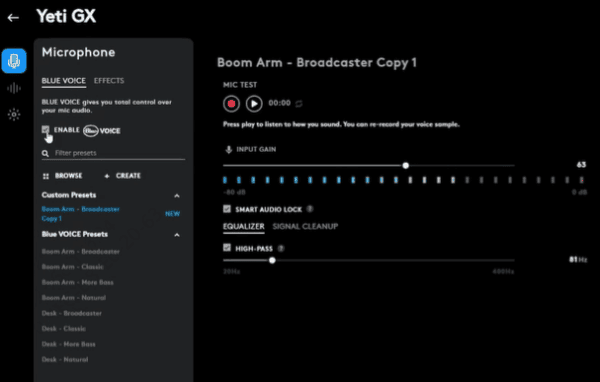The width and height of the screenshot is (600, 382).
Task: Click the Input Gain value 63
Action: pos(581,165)
